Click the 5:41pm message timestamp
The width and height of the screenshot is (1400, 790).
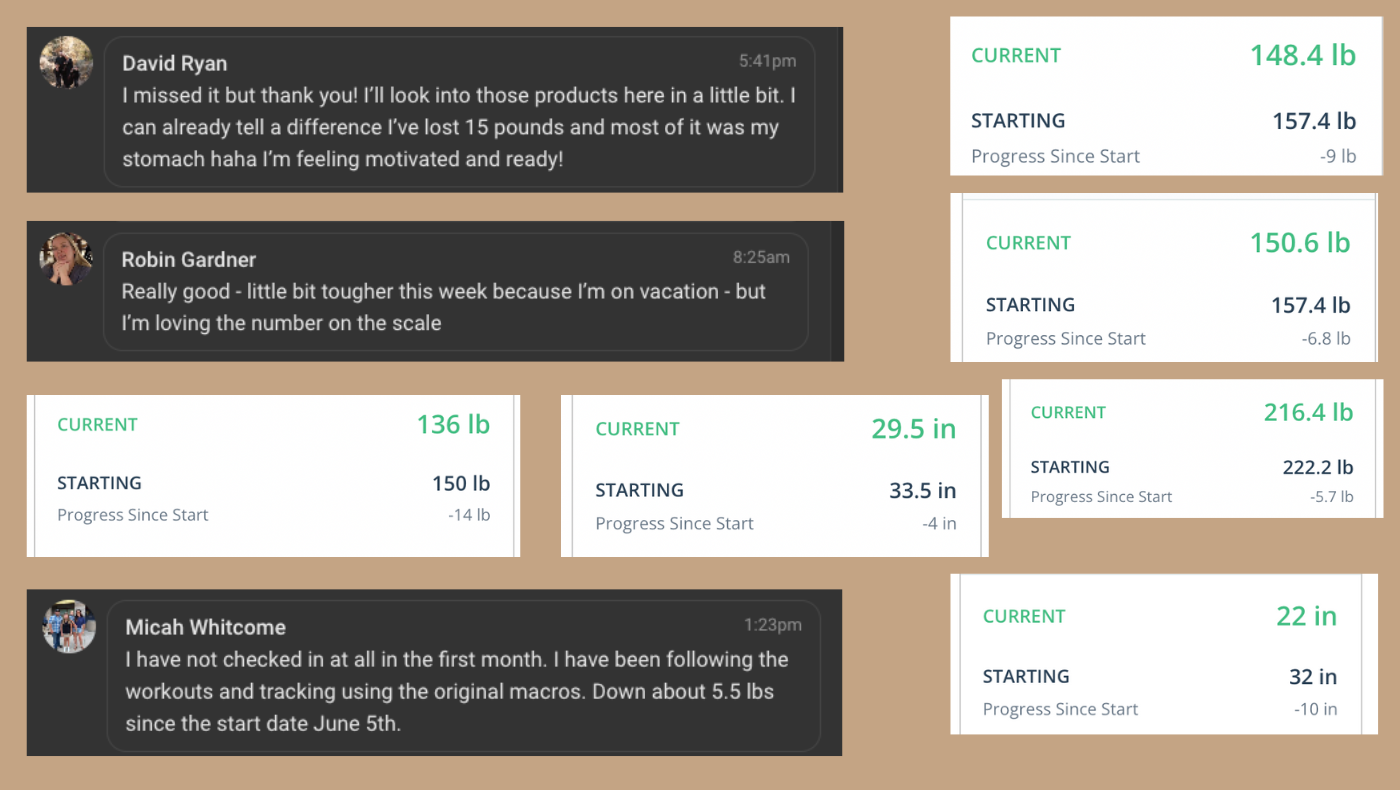click(768, 61)
